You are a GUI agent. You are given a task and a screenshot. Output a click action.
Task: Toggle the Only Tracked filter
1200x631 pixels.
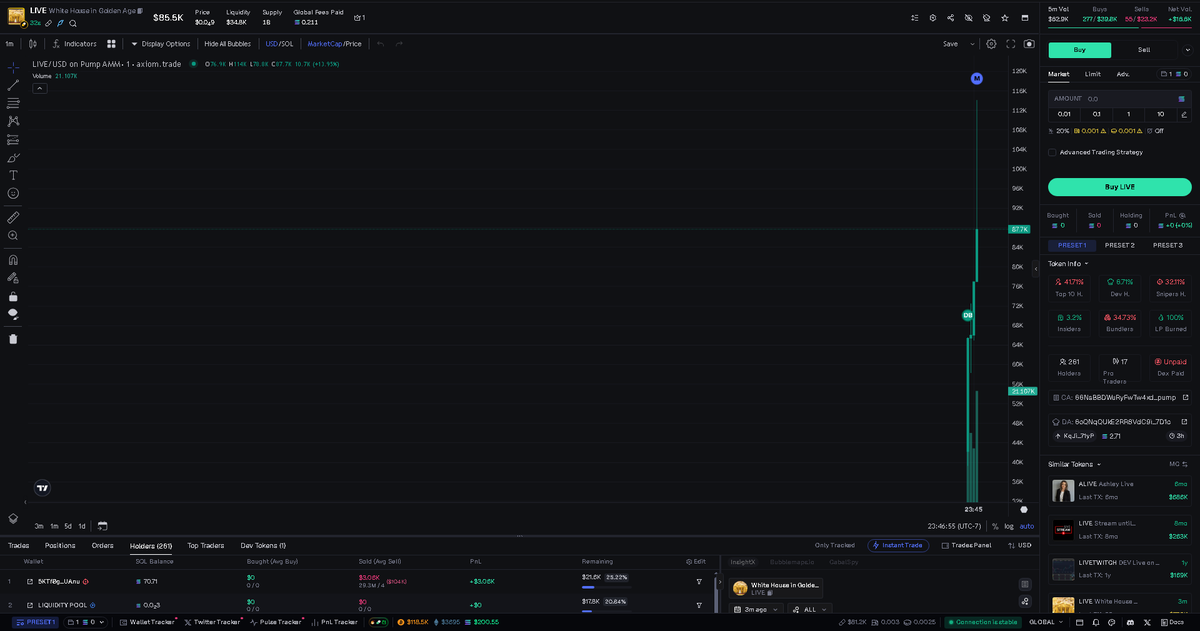tap(835, 545)
